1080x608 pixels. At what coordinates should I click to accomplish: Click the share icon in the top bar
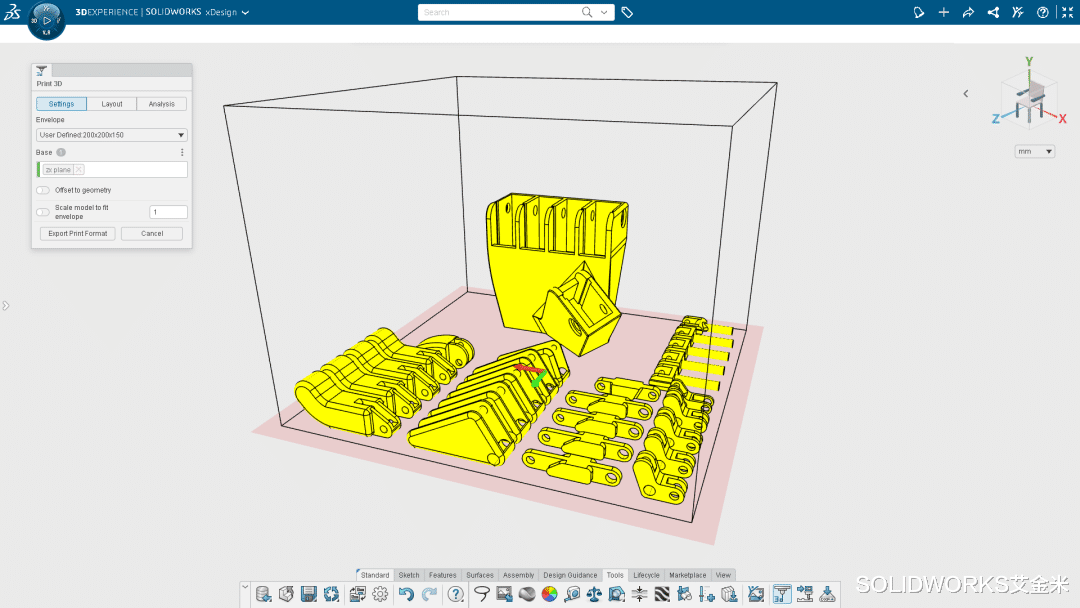pyautogui.click(x=993, y=12)
